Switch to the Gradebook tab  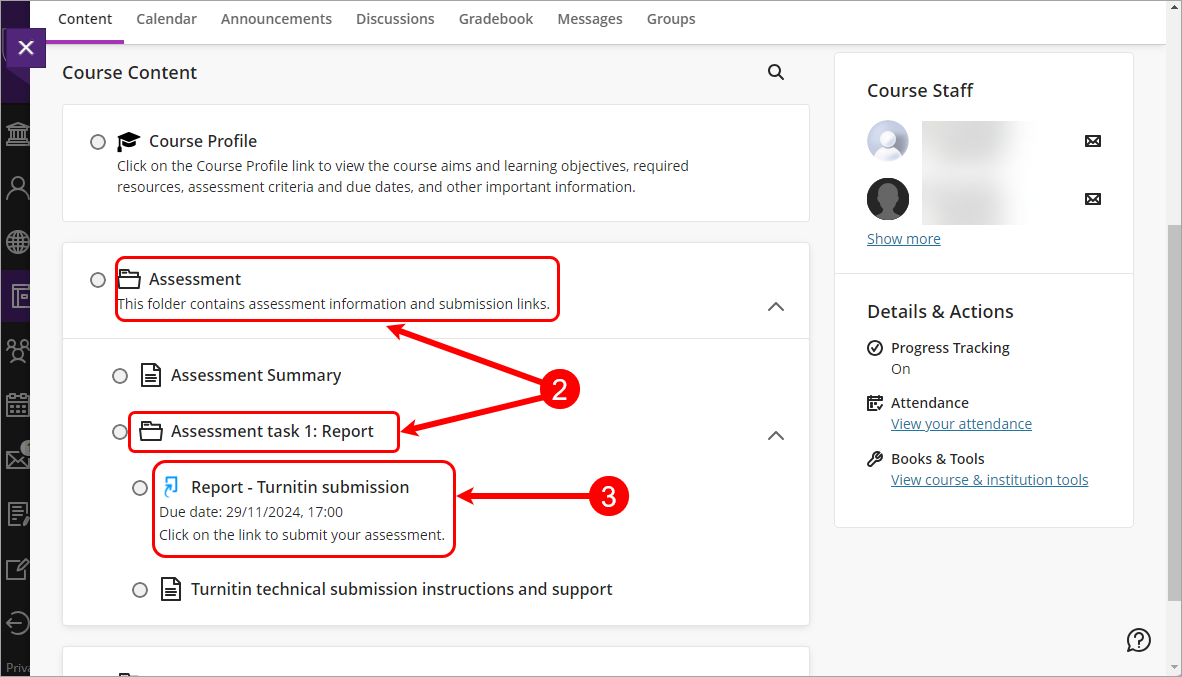tap(496, 19)
